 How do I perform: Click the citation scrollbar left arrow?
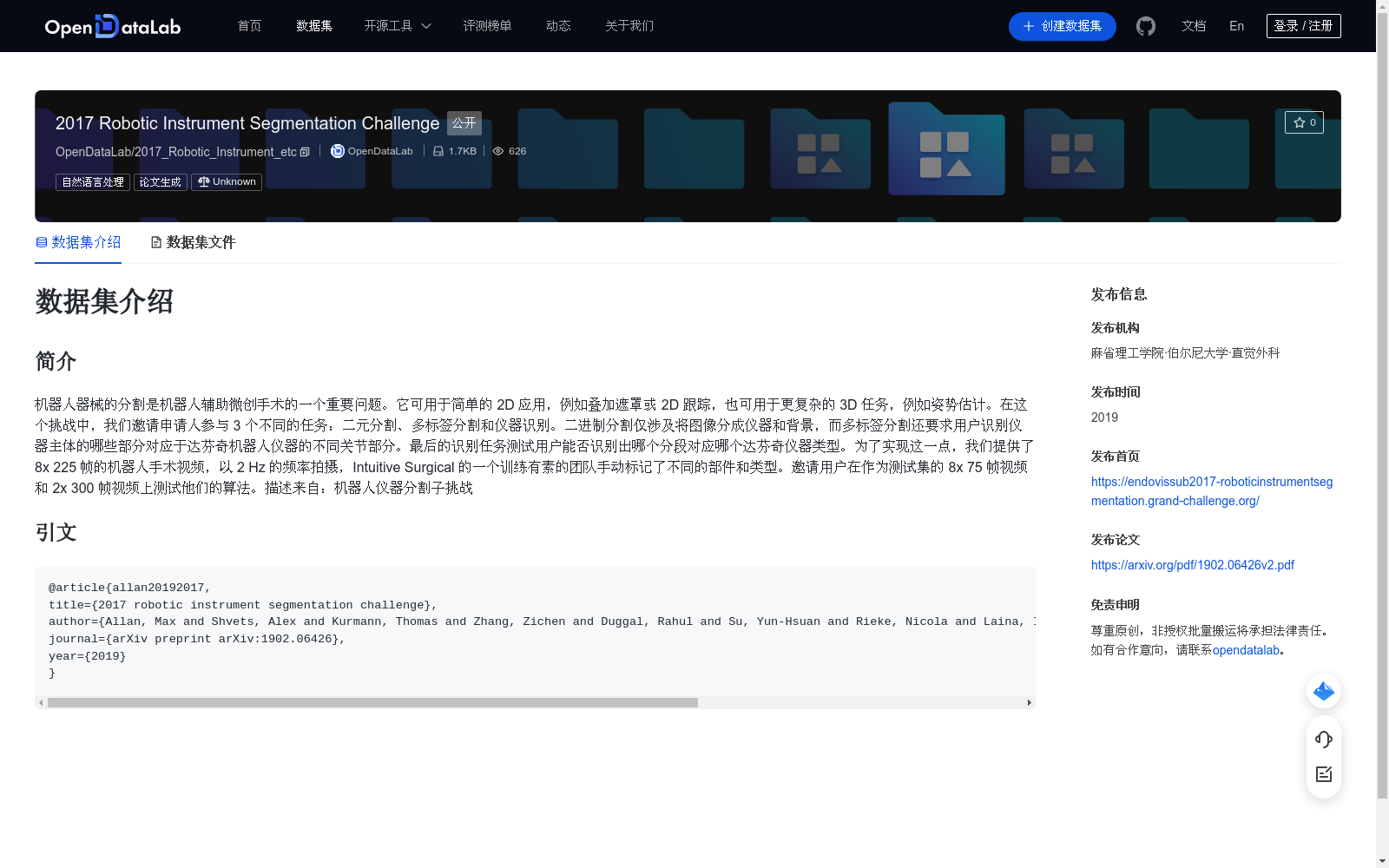[40, 702]
